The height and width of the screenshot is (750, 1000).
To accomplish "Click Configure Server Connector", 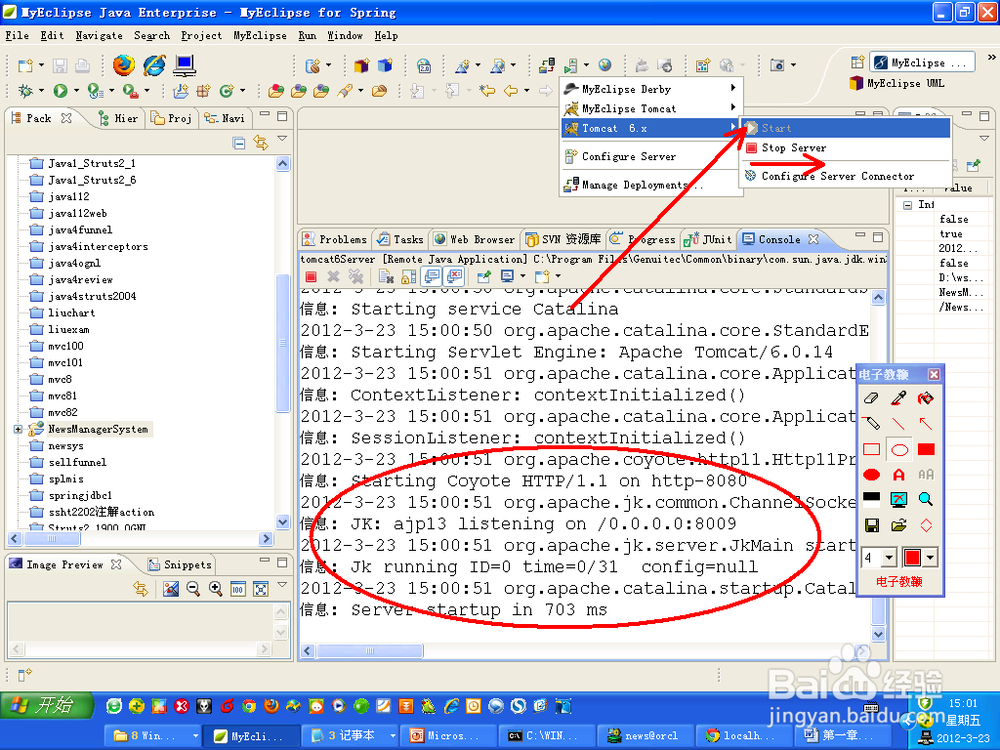I will pyautogui.click(x=845, y=176).
